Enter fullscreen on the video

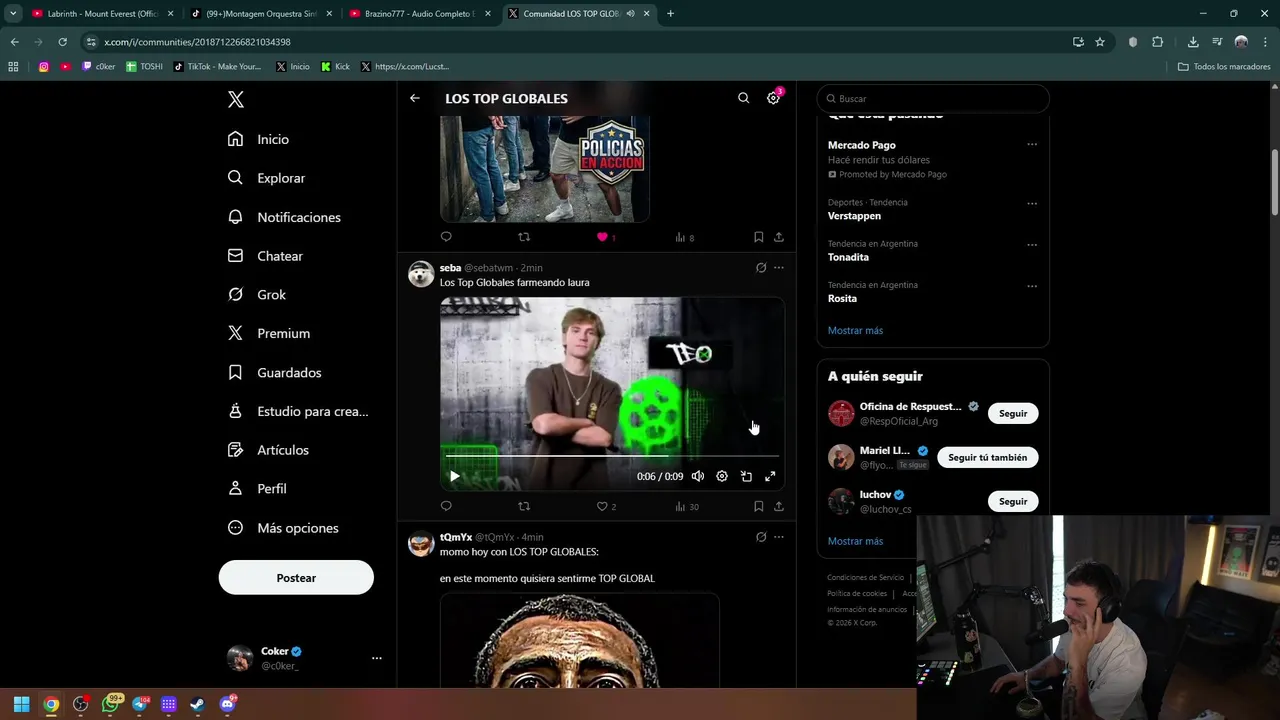[770, 476]
